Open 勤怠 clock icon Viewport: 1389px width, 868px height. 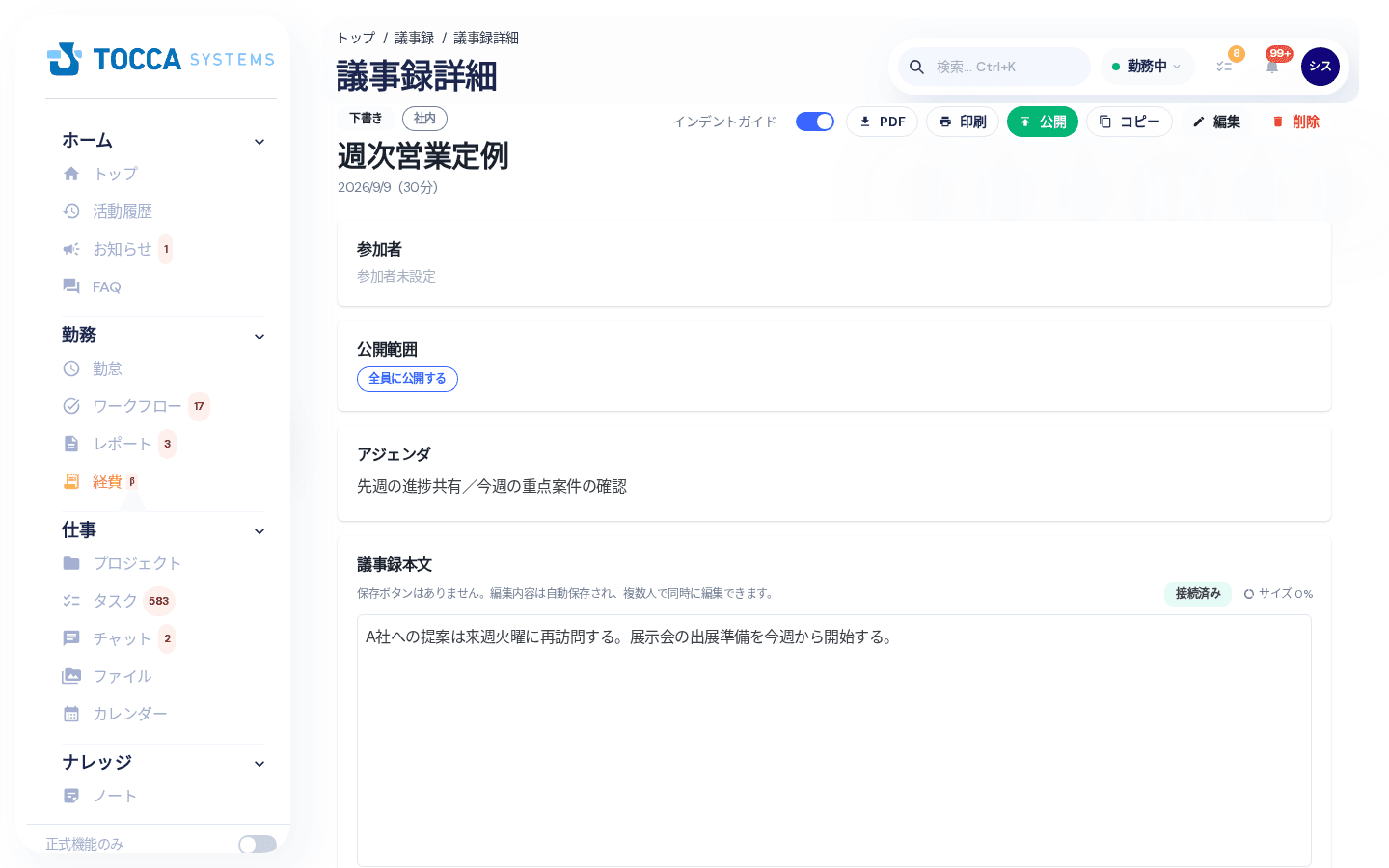pos(71,368)
